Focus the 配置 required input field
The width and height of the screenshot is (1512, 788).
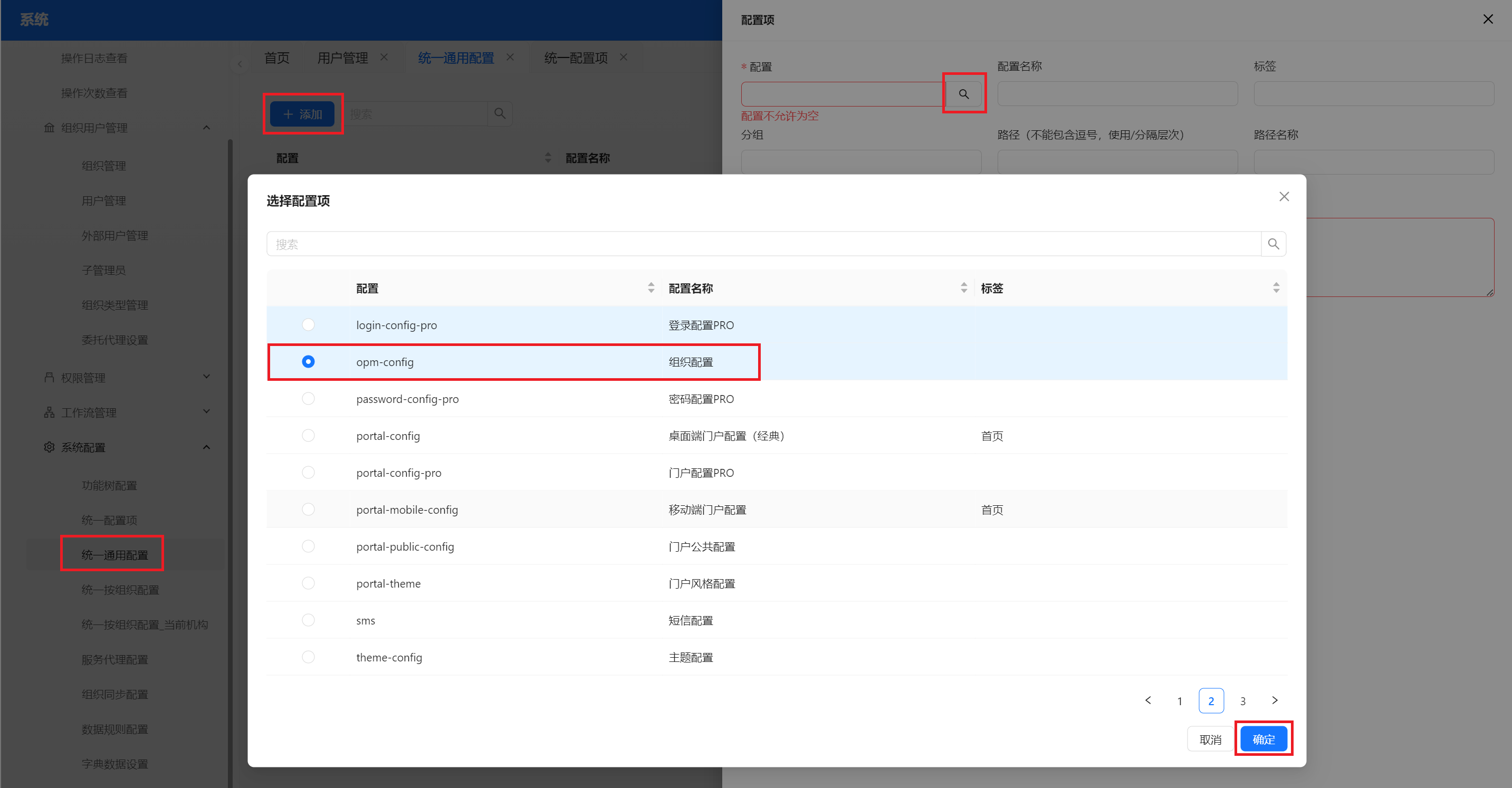coord(844,94)
